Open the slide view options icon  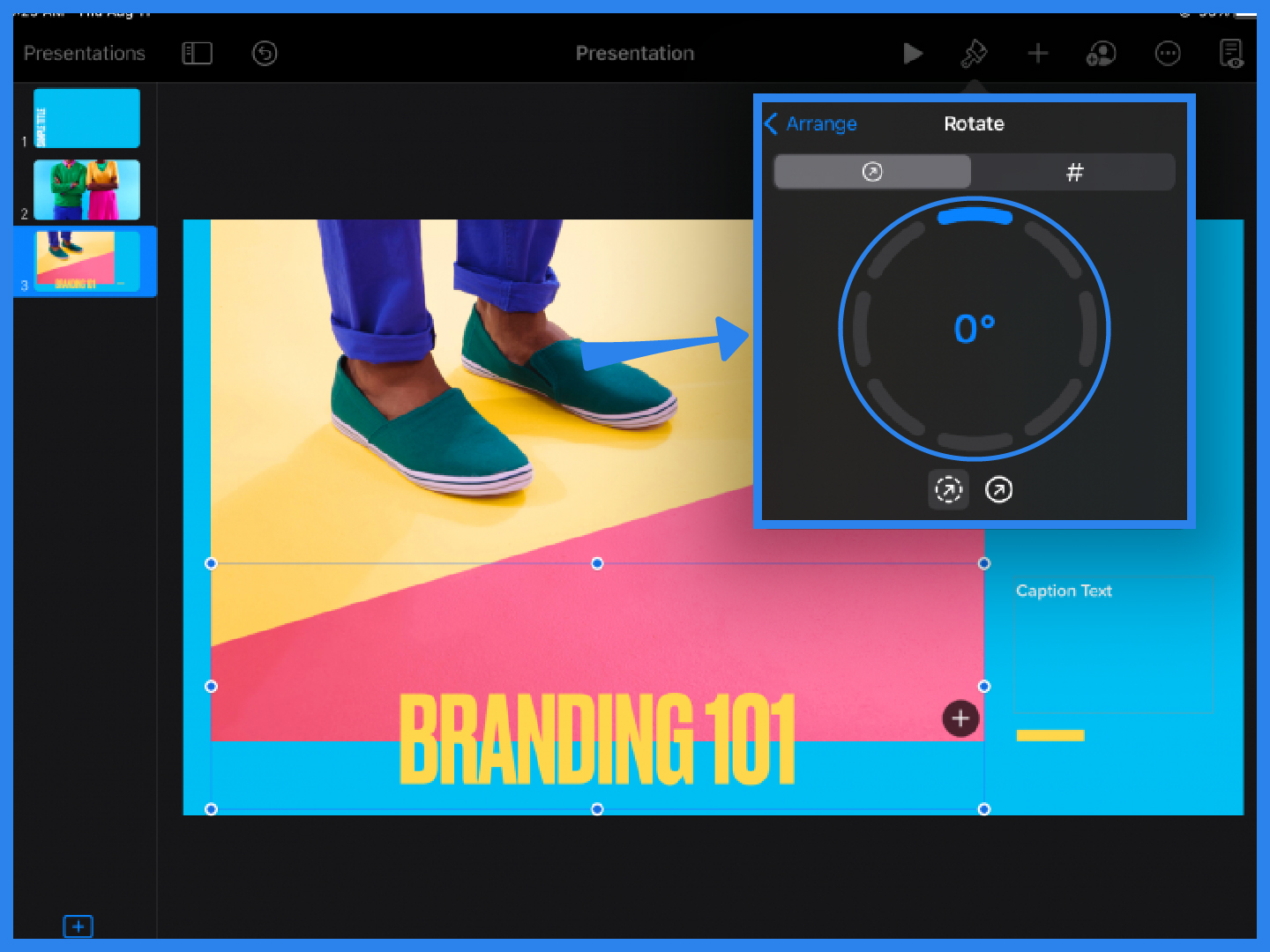[x=197, y=54]
